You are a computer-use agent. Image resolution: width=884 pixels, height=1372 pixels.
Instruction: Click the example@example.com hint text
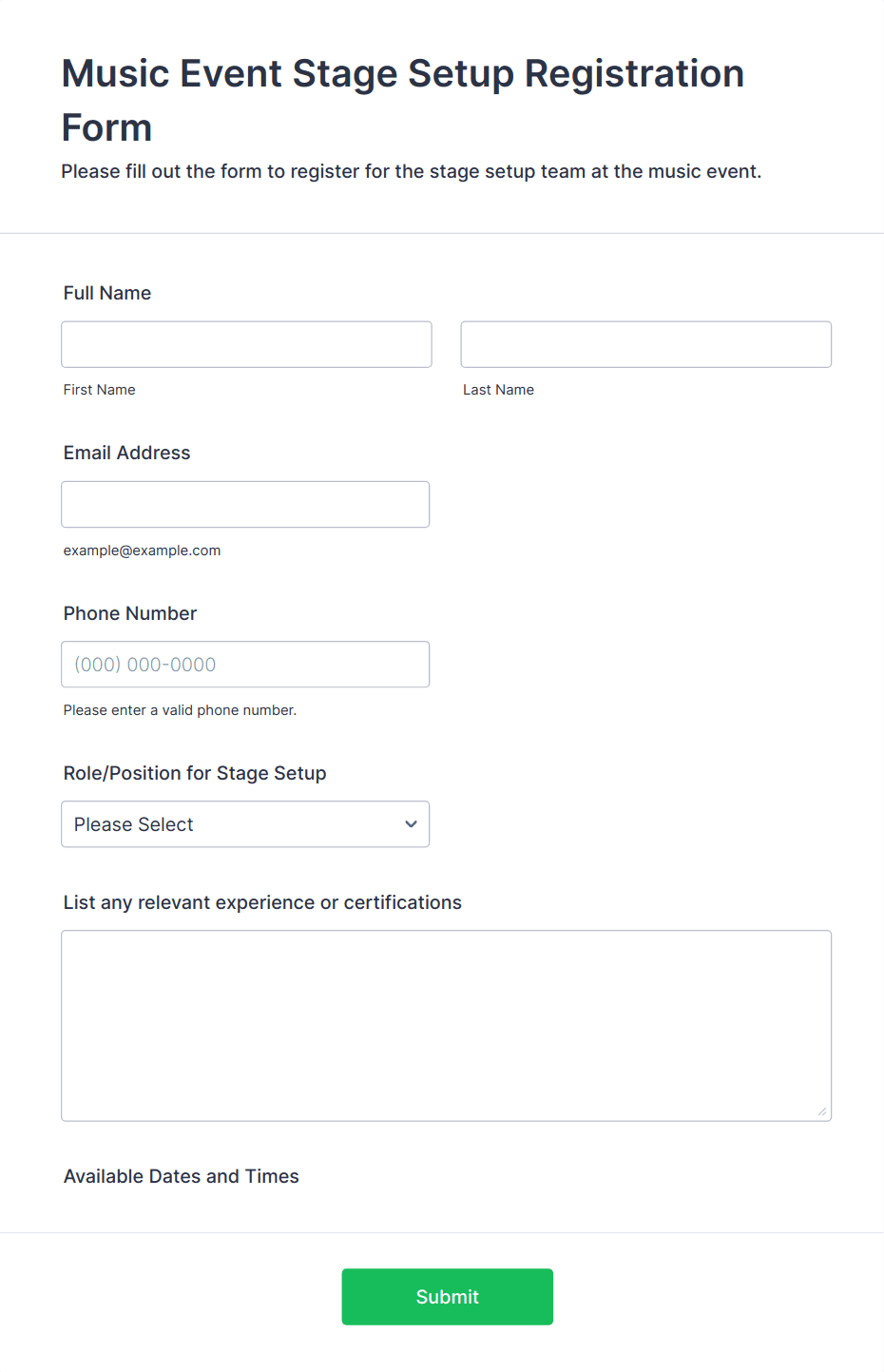pyautogui.click(x=143, y=551)
